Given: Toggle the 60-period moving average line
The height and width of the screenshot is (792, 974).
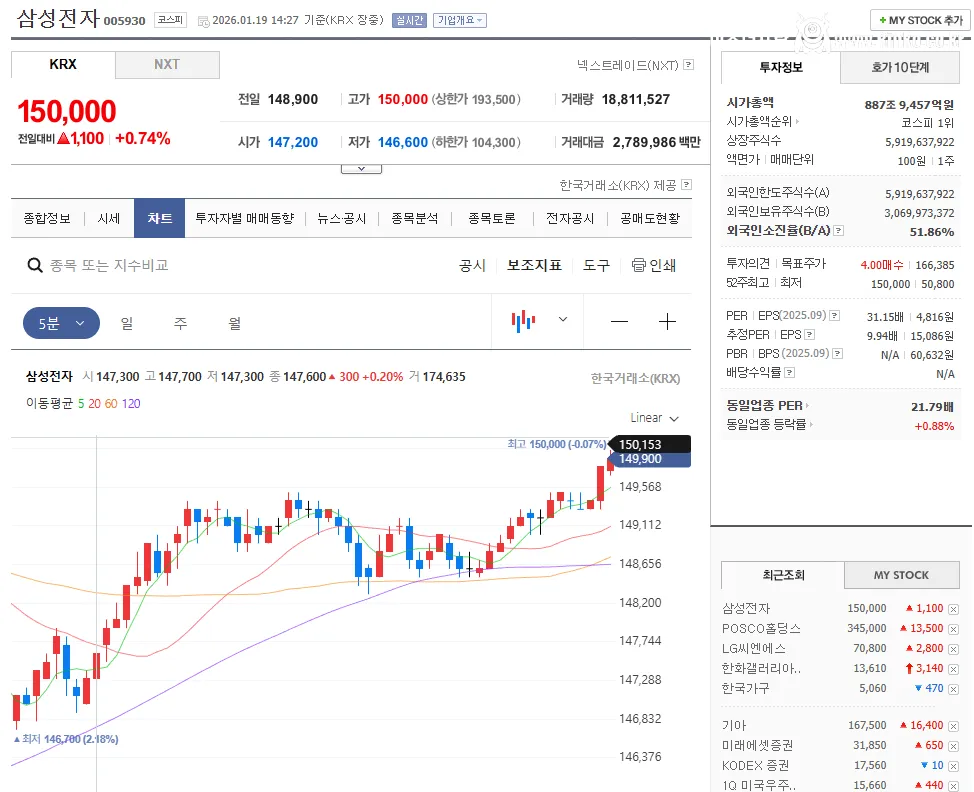Looking at the screenshot, I should (110, 403).
